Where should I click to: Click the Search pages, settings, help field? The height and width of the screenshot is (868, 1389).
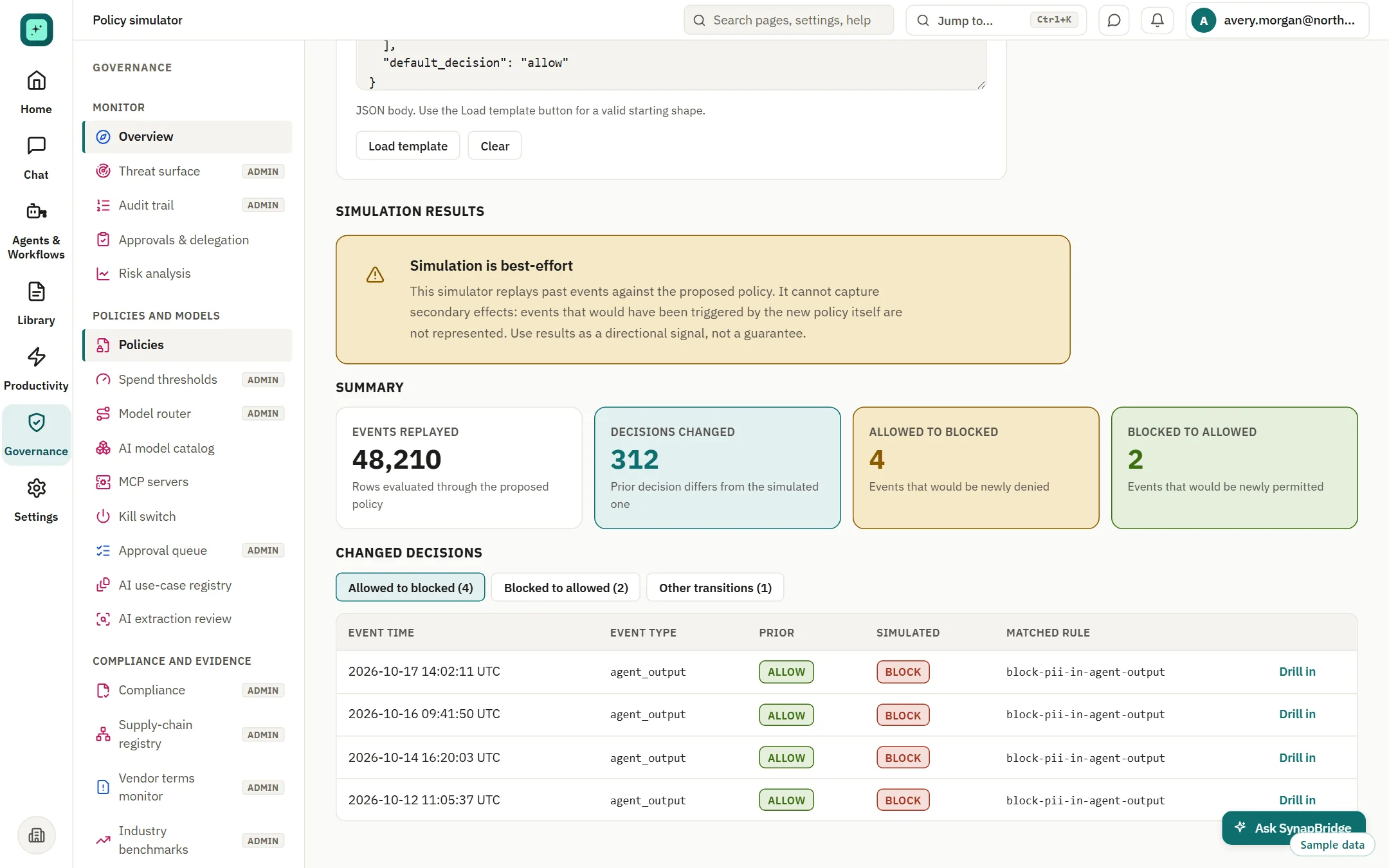point(789,21)
